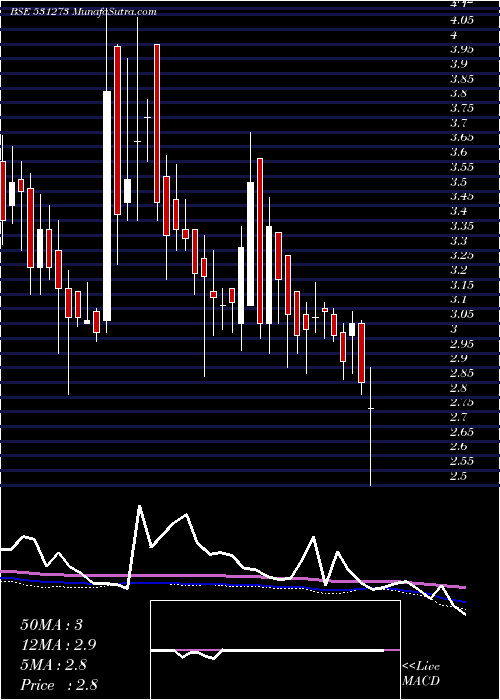Click the tallest white candlestick body

(x=107, y=206)
